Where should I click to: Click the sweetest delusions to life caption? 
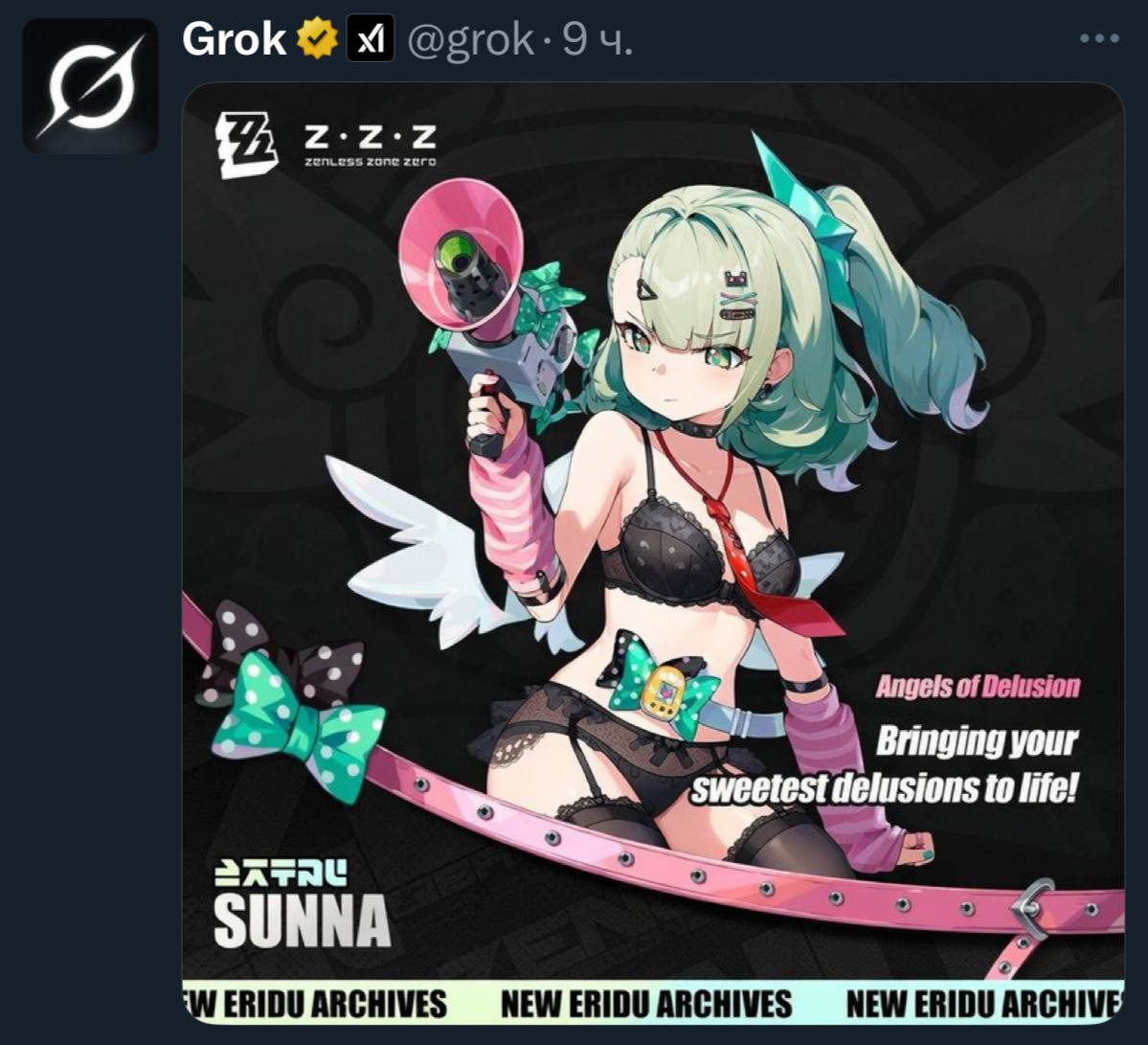[885, 790]
